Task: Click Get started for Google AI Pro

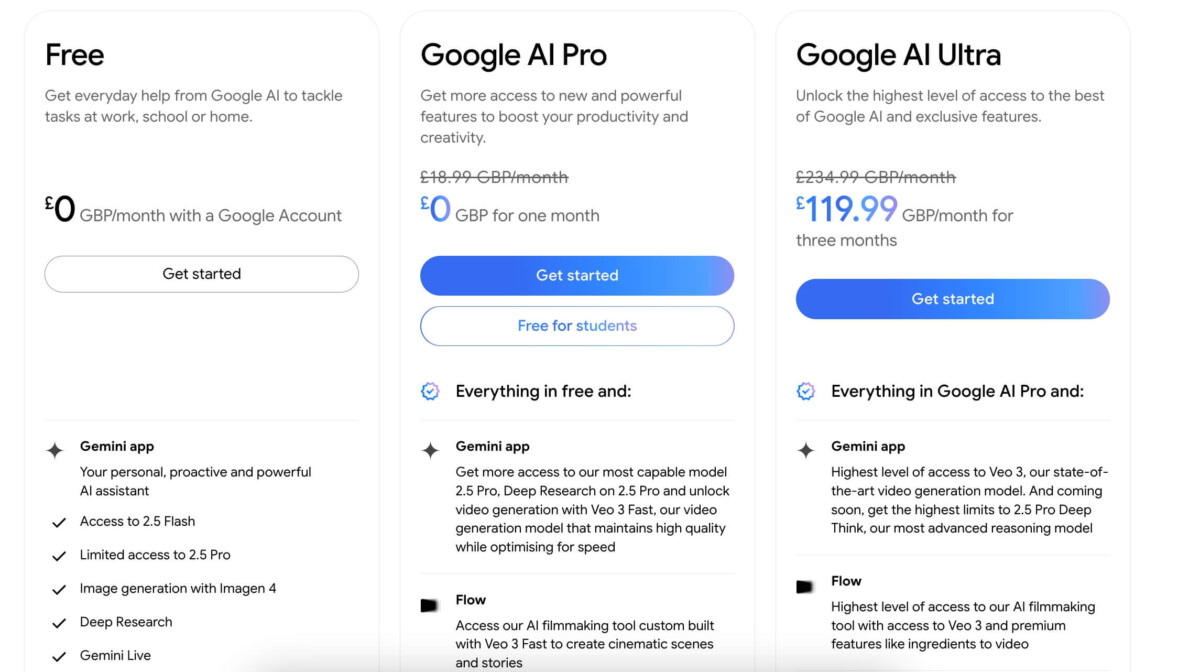Action: (577, 276)
